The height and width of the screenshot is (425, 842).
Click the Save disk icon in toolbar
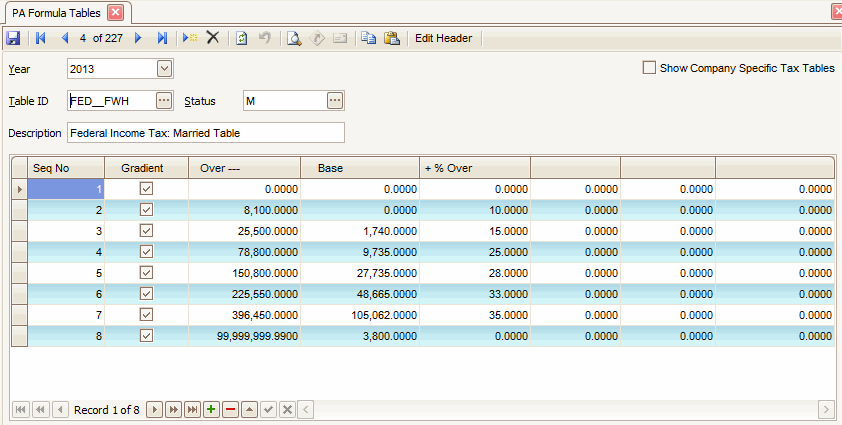[x=13, y=38]
